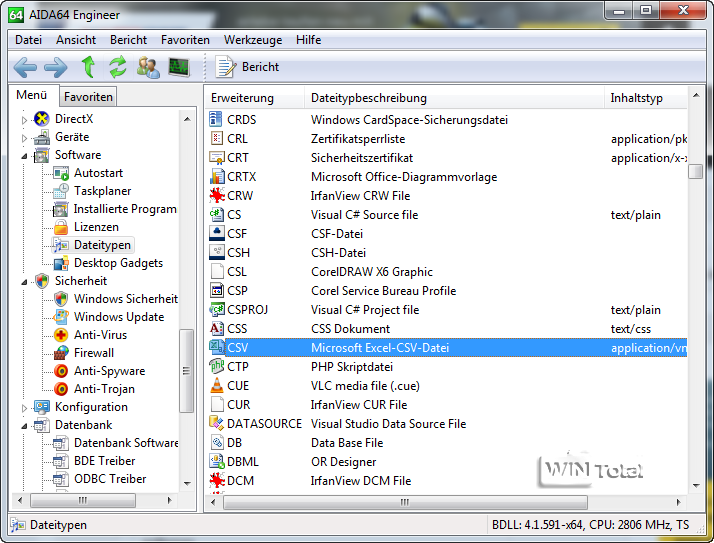Expand the Geräte tree node
The height and width of the screenshot is (543, 714).
coord(24,138)
